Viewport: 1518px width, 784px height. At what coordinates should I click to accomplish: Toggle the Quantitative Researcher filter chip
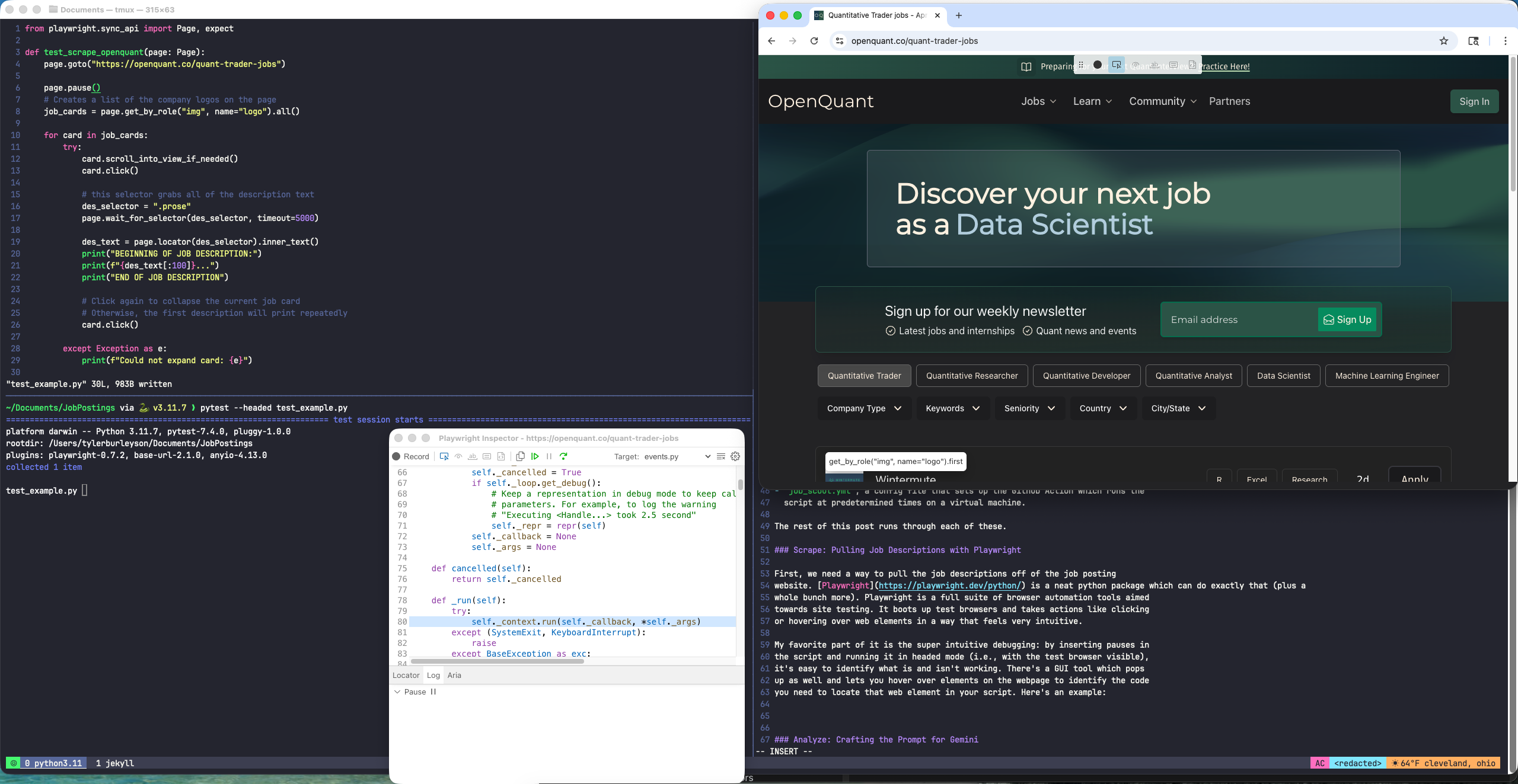click(972, 376)
